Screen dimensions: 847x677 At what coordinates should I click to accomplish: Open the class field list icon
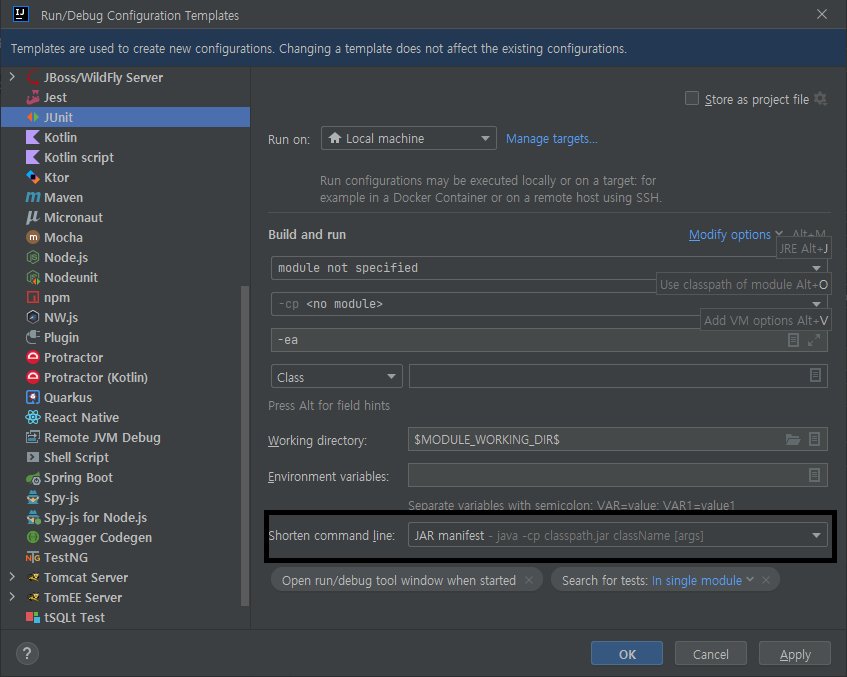click(816, 376)
